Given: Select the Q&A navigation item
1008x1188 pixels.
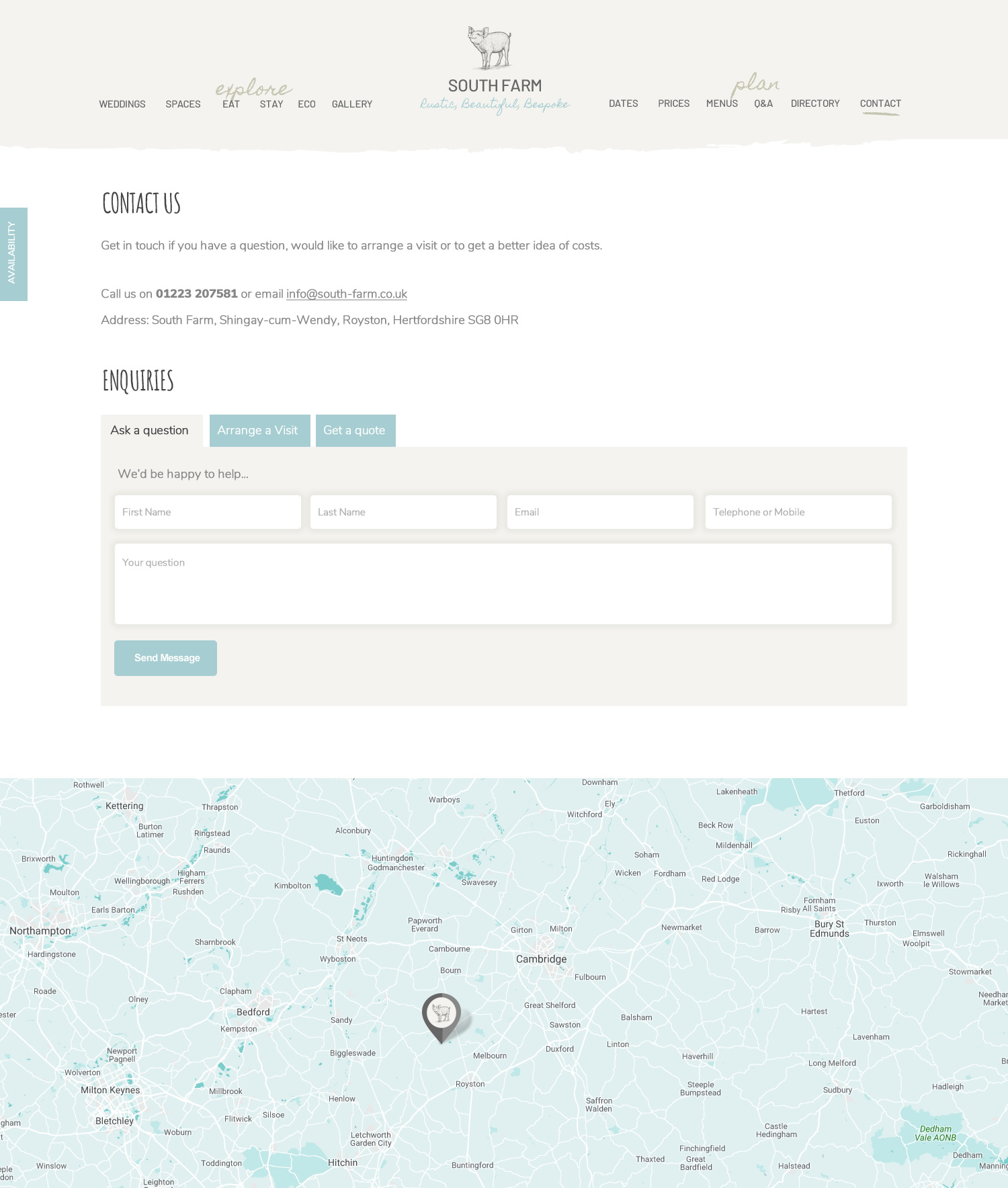Looking at the screenshot, I should (x=763, y=103).
